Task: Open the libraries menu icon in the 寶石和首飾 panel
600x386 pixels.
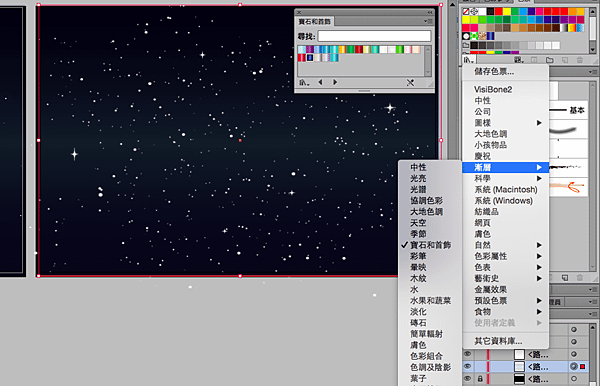Action: point(305,82)
